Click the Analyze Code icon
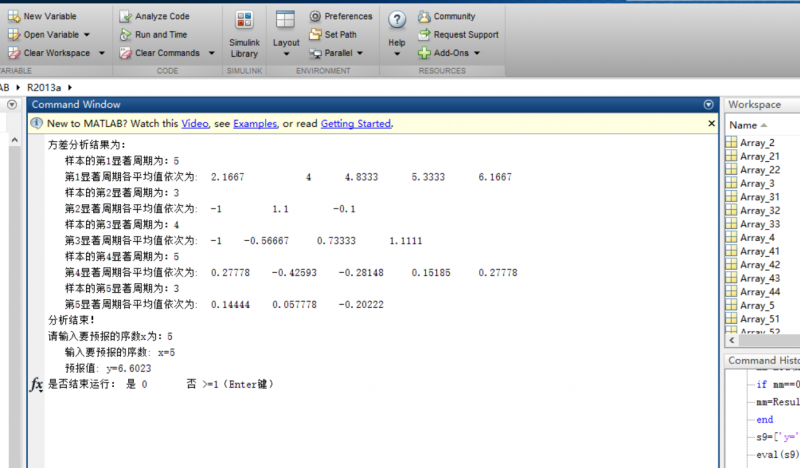The image size is (800, 468). coord(125,17)
